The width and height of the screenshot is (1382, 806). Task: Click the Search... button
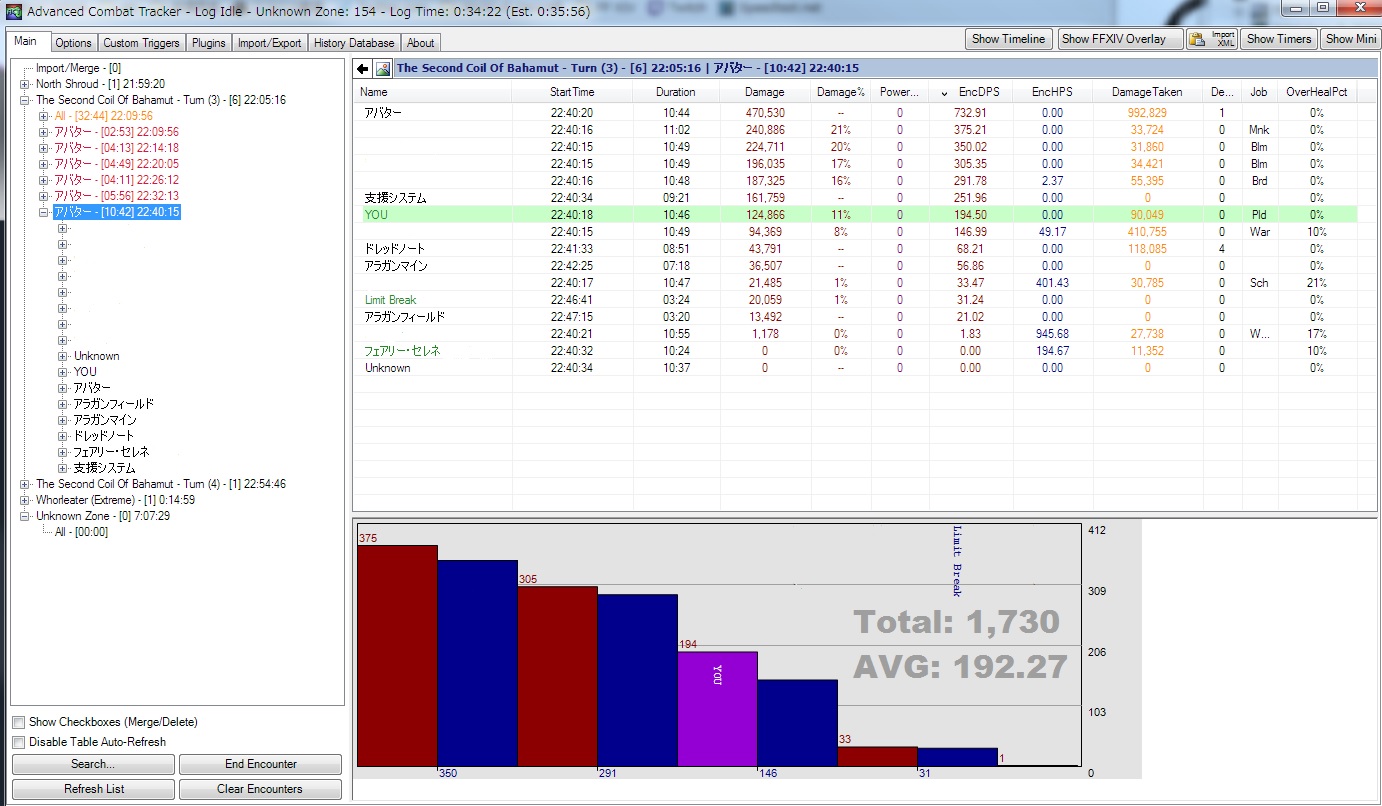click(93, 764)
